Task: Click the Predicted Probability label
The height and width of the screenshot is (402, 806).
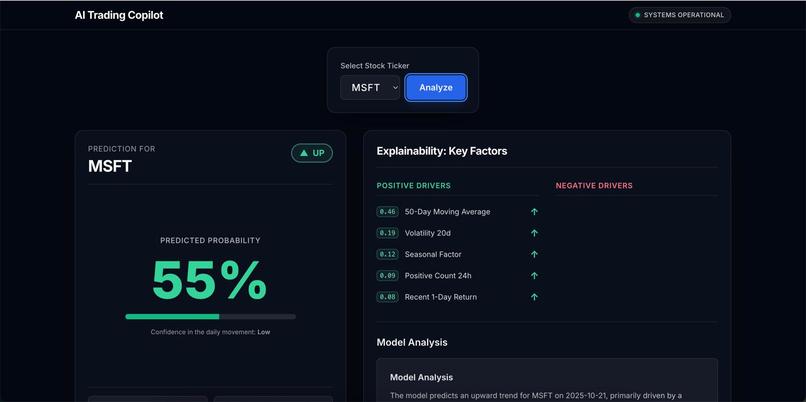Action: [210, 241]
